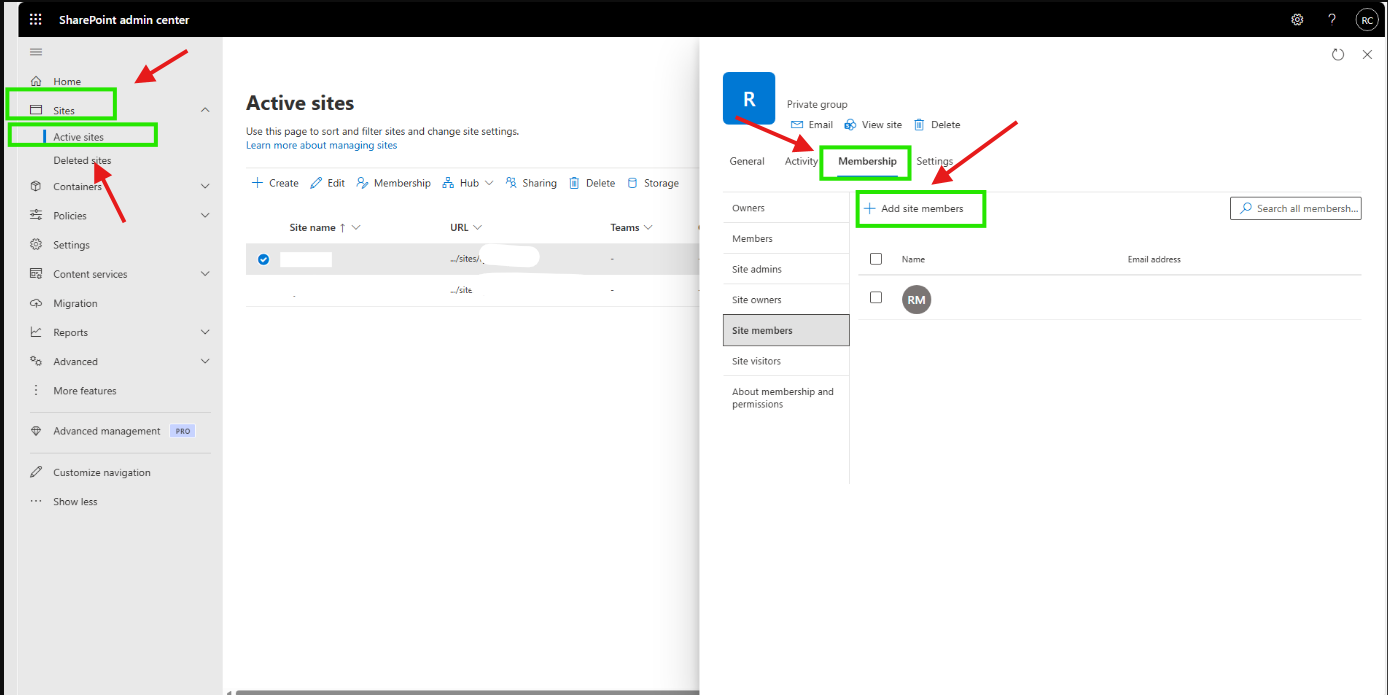This screenshot has width=1388, height=695.
Task: Click the Content services icon
Action: point(36,273)
